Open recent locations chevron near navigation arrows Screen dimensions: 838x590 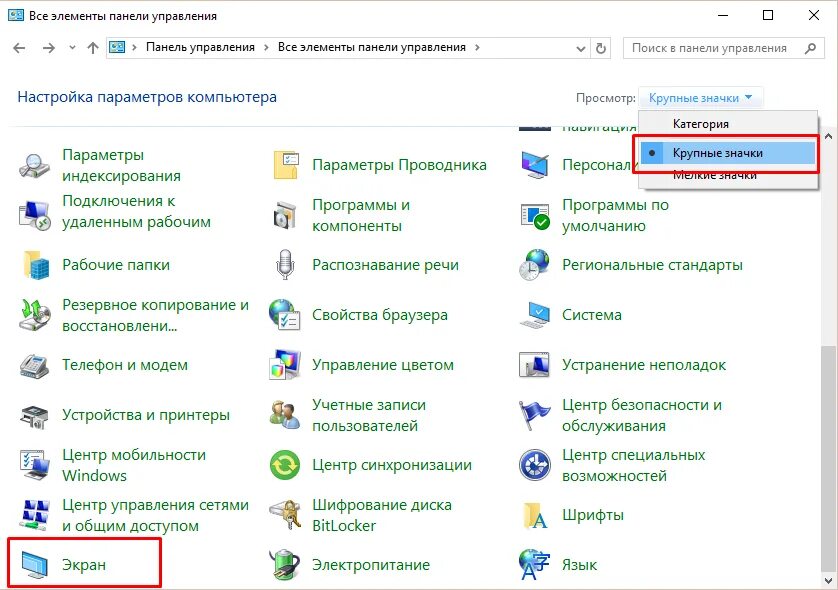click(x=71, y=46)
